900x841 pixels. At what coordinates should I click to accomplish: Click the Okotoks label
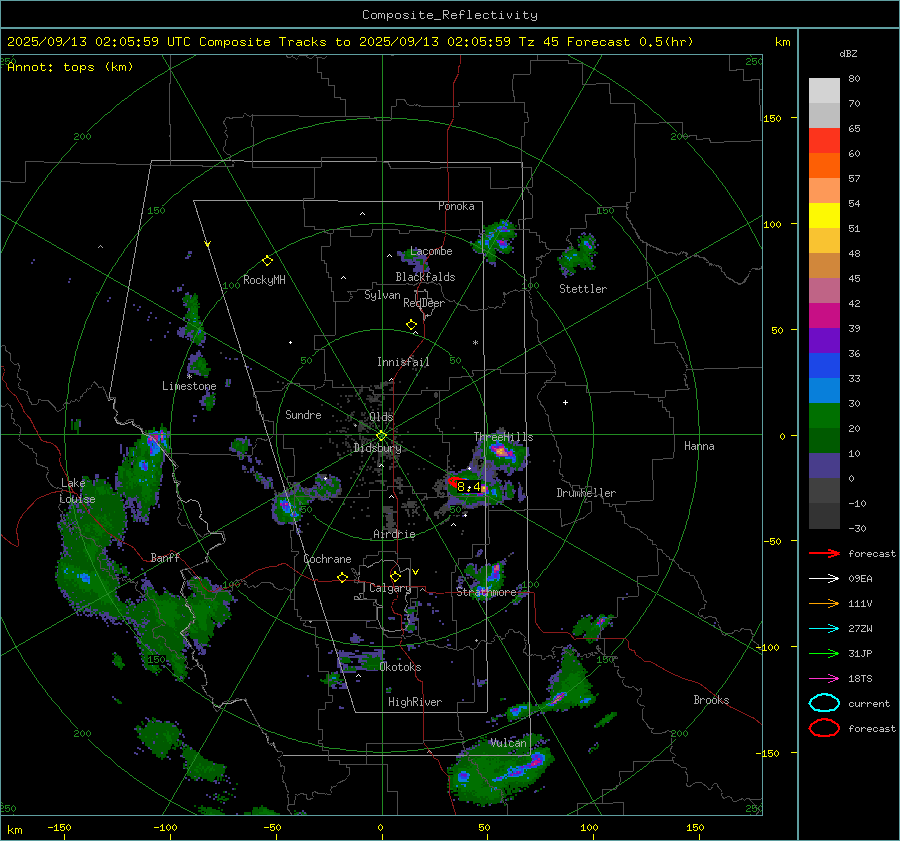[x=400, y=667]
